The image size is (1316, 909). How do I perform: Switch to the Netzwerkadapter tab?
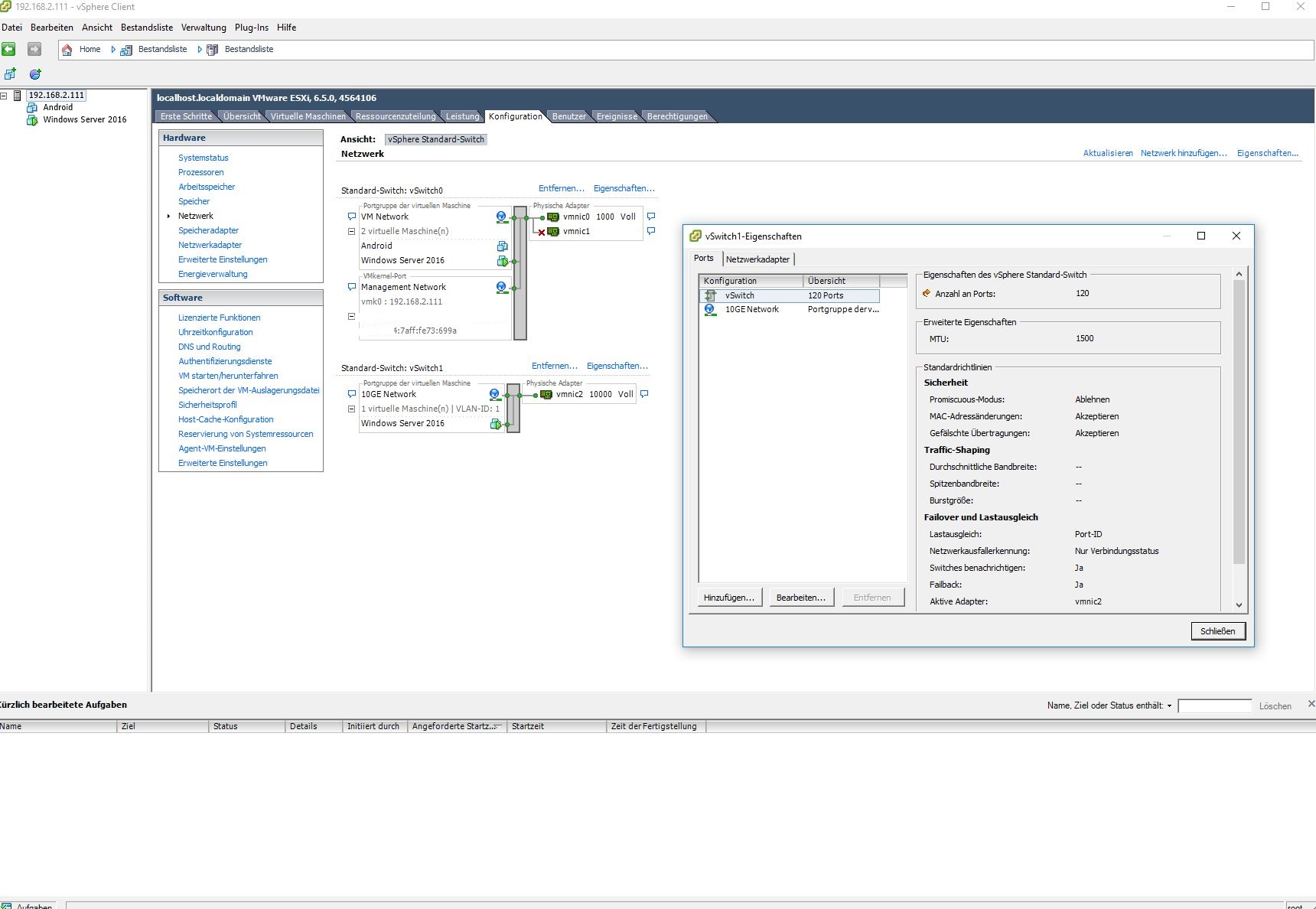pos(757,259)
